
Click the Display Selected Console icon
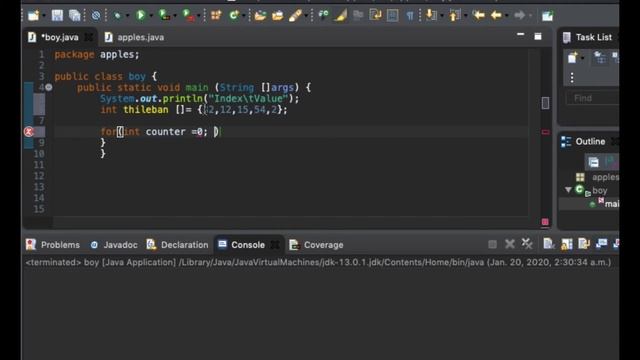coord(601,244)
